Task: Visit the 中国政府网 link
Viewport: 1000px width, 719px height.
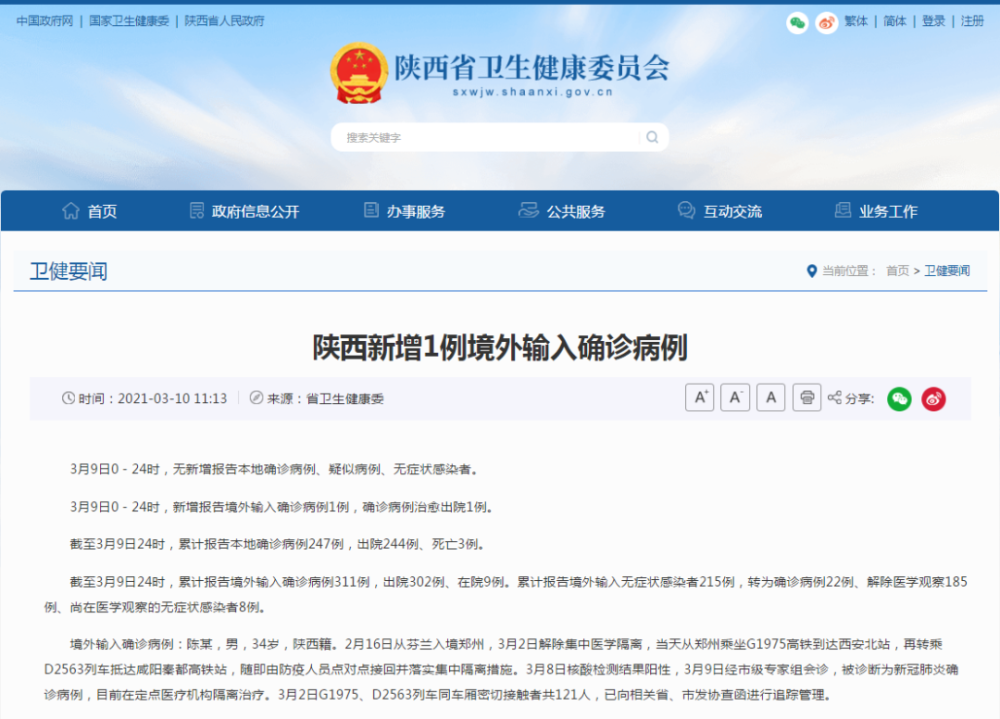Action: click(x=45, y=21)
